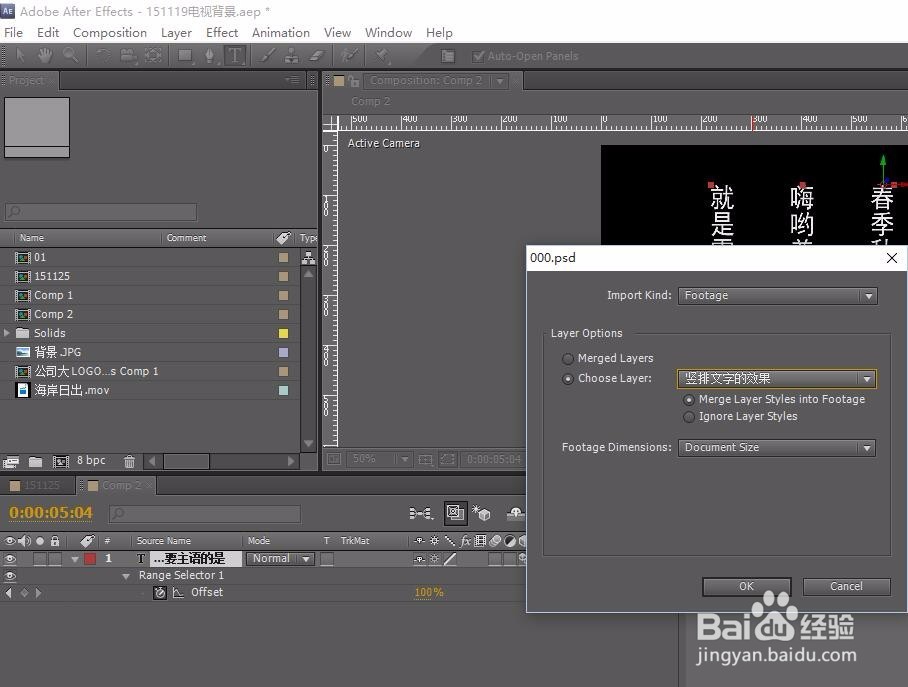908x687 pixels.
Task: Select the Rectangle shape tool
Action: pyautogui.click(x=185, y=56)
